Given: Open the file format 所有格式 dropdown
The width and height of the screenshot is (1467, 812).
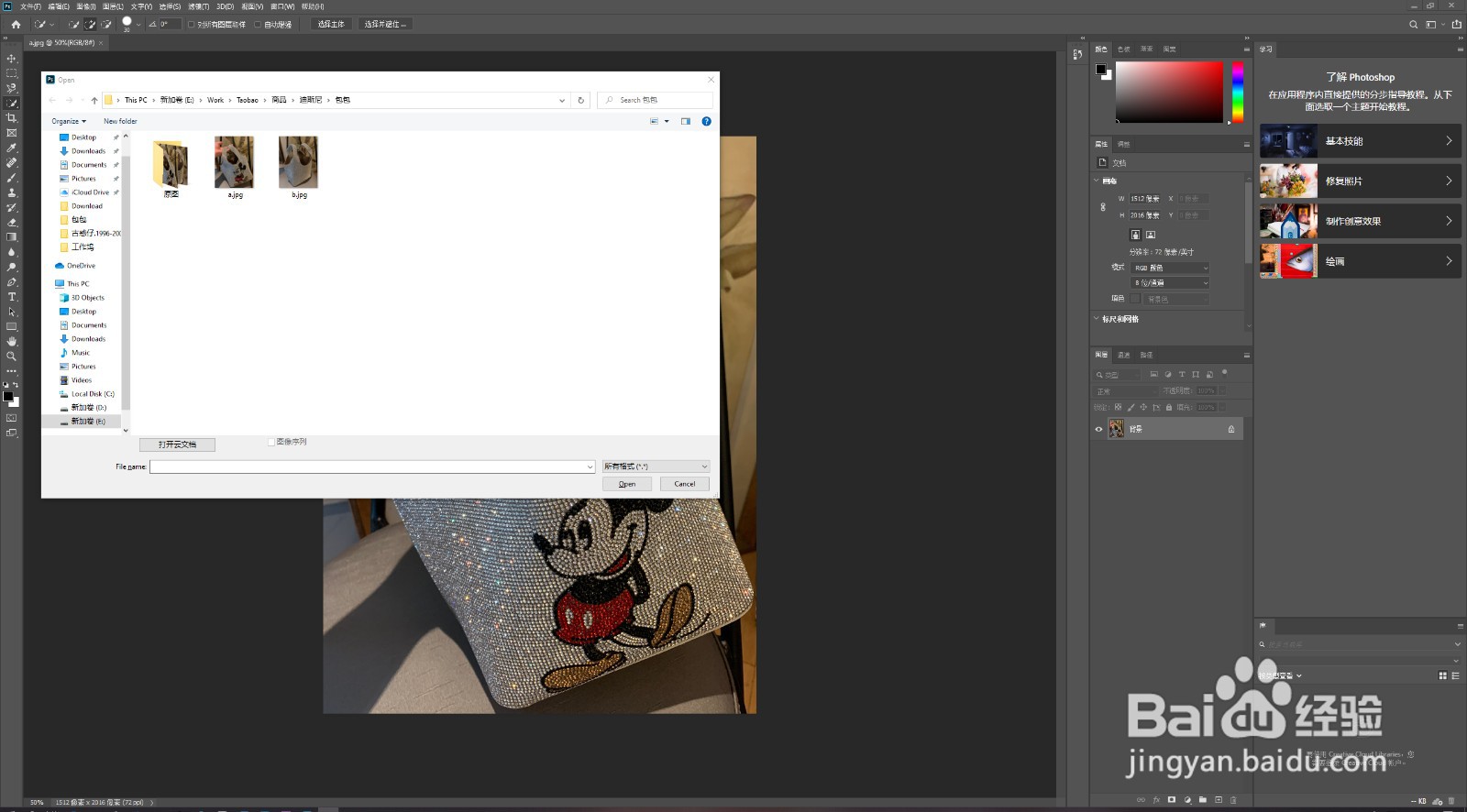Looking at the screenshot, I should coord(656,466).
